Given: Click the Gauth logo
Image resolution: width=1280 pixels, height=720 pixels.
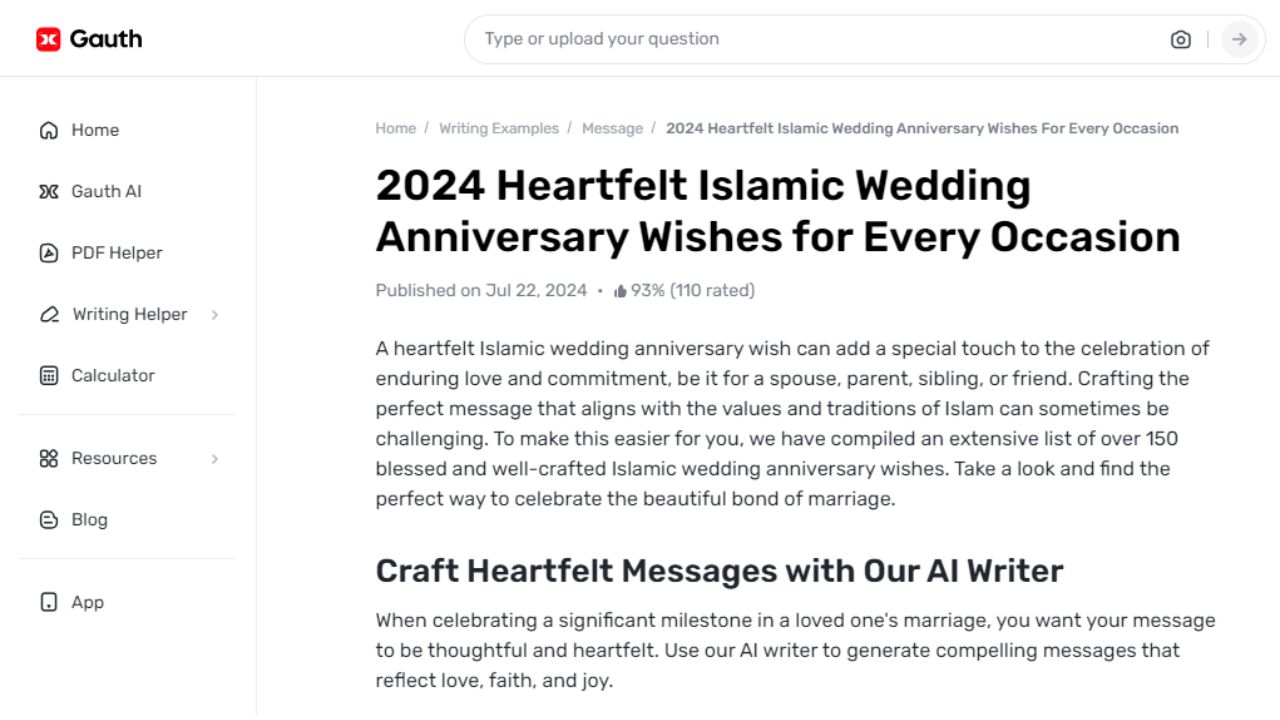Looking at the screenshot, I should tap(89, 38).
